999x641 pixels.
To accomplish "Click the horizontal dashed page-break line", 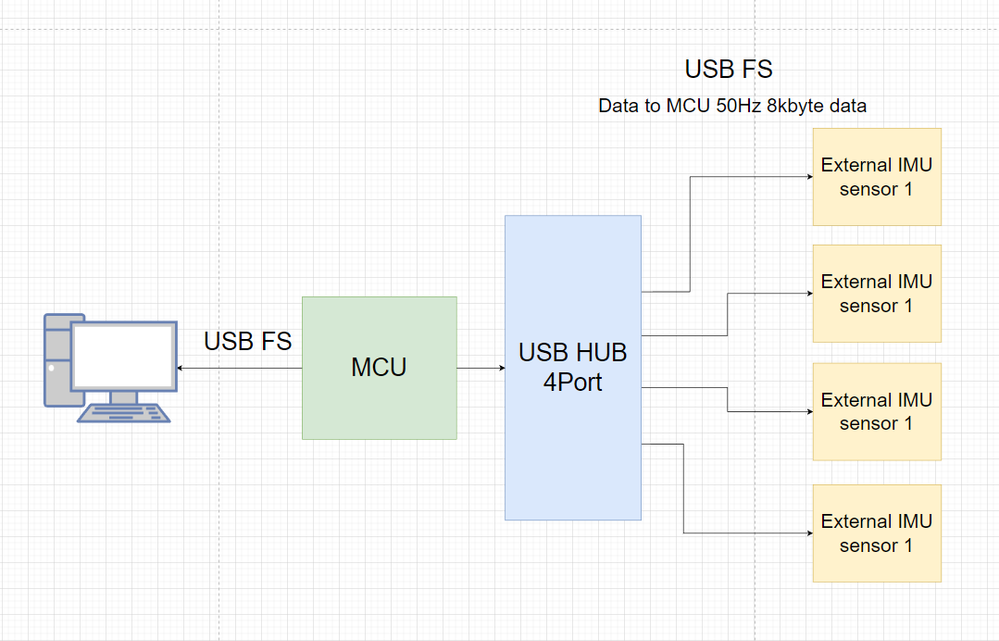I will tap(500, 29).
